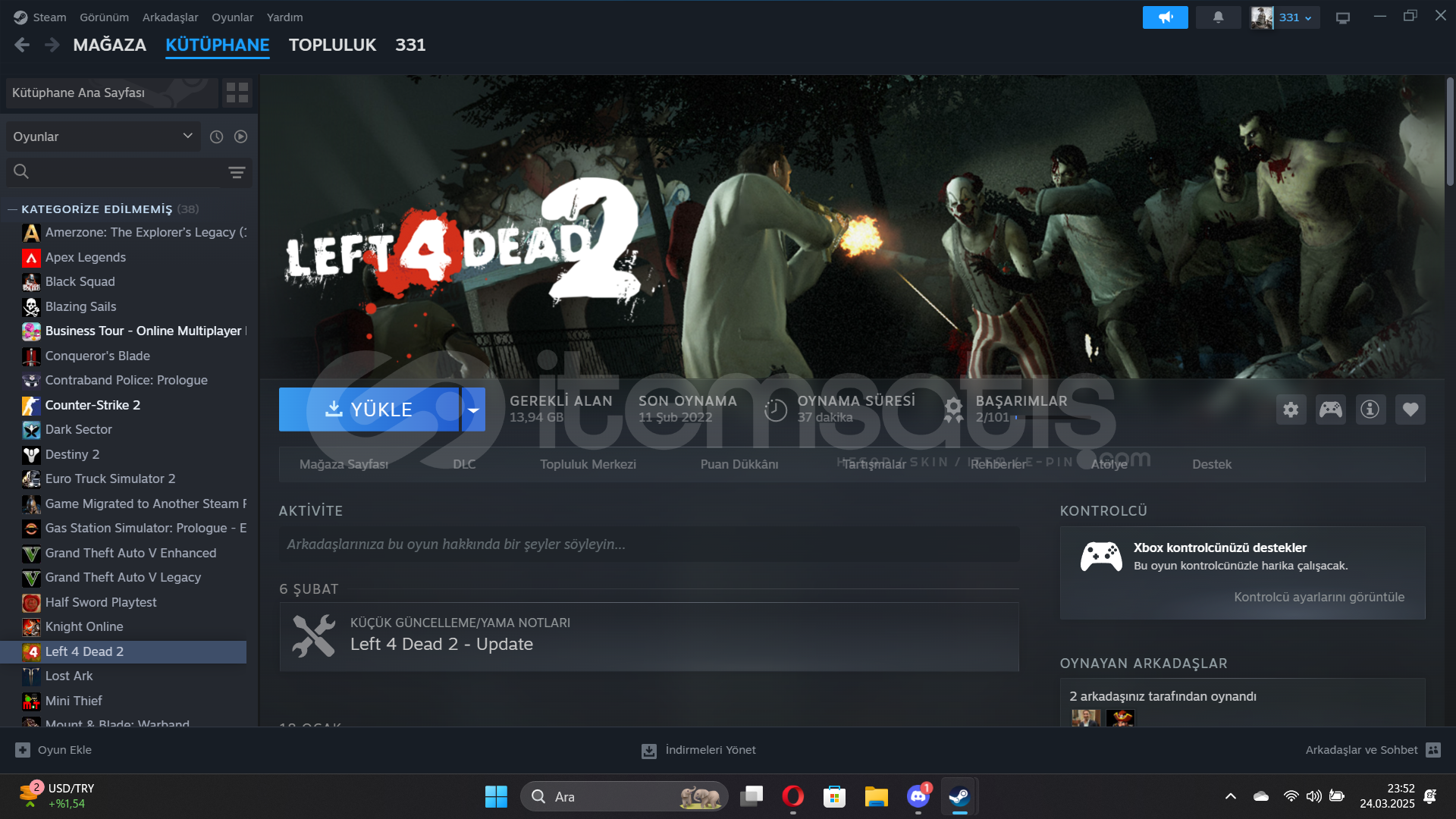The image size is (1456, 819).
Task: Open Windows Start menu
Action: click(x=496, y=796)
